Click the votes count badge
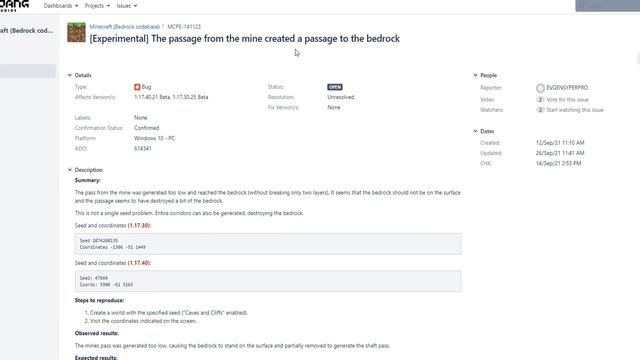Viewport: 640px width, 360px height. pyautogui.click(x=540, y=100)
